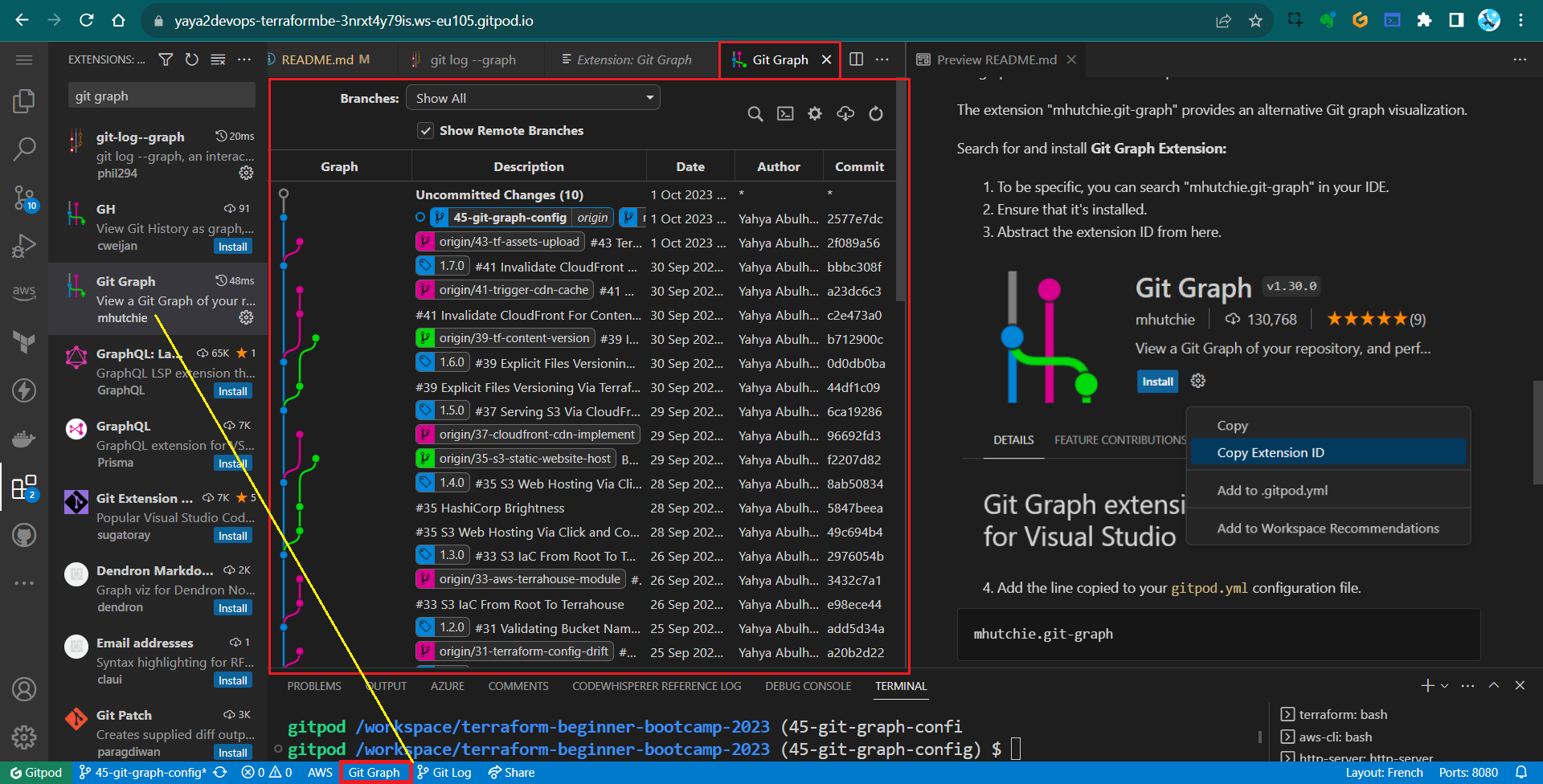Open the Explorer files icon in activity bar
This screenshot has height=784, width=1543.
[24, 101]
